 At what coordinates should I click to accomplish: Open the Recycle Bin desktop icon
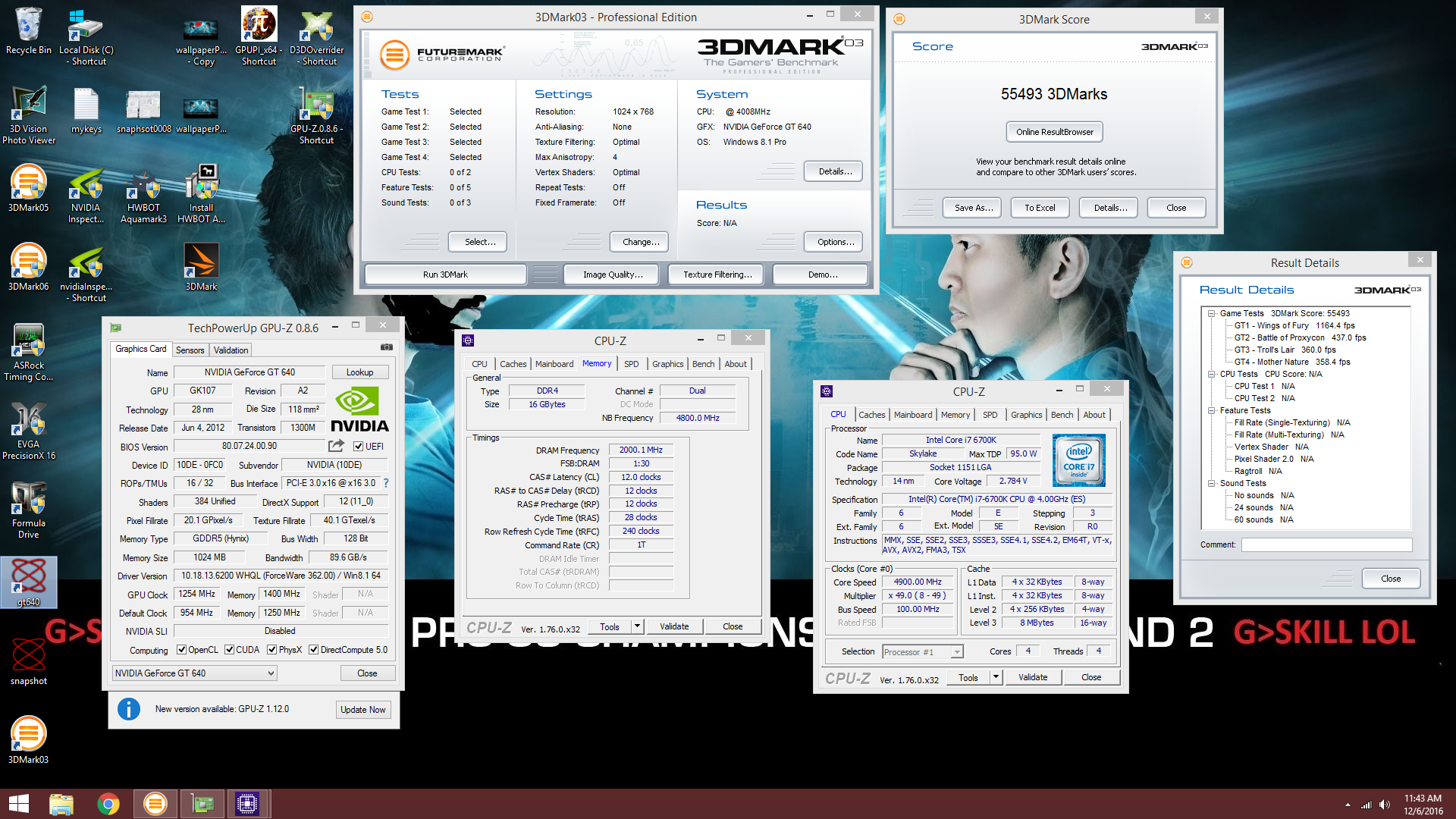29,32
